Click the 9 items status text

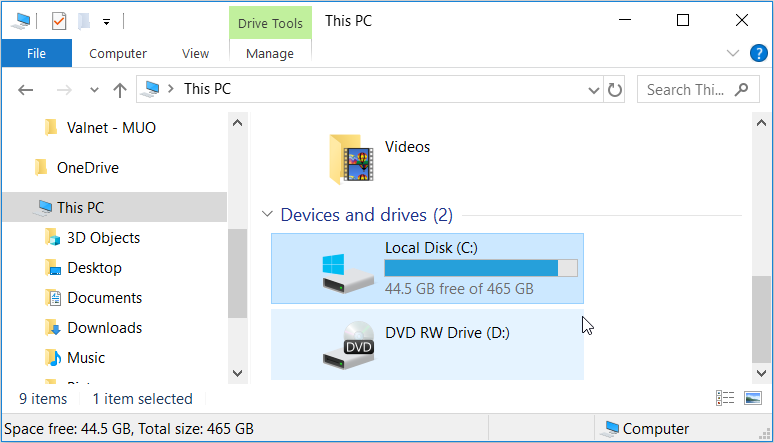43,399
